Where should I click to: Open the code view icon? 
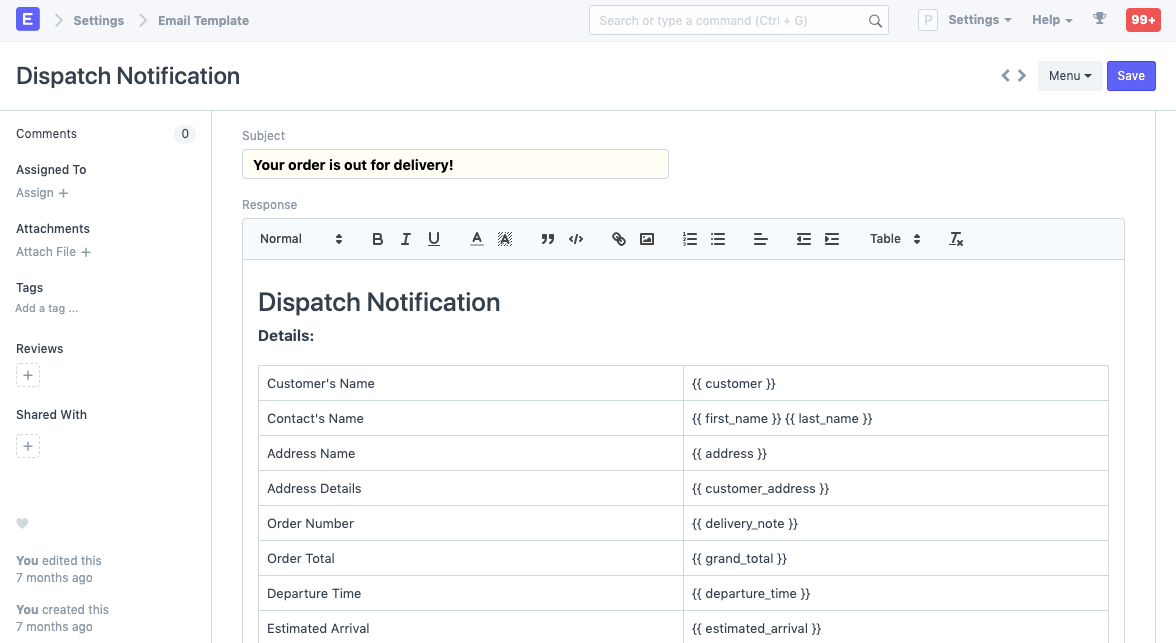[x=576, y=239]
